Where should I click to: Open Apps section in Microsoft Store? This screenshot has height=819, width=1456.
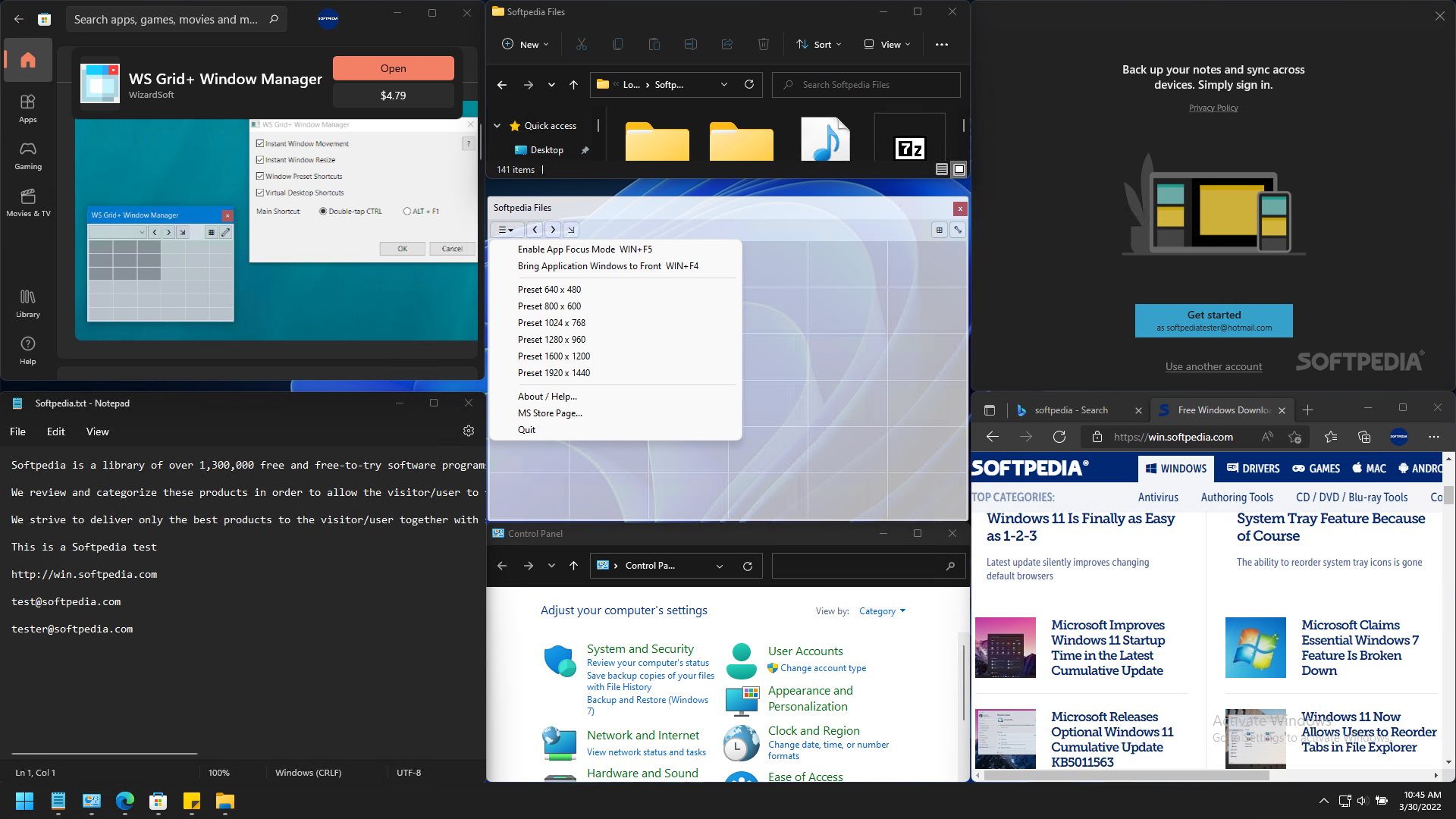[28, 108]
